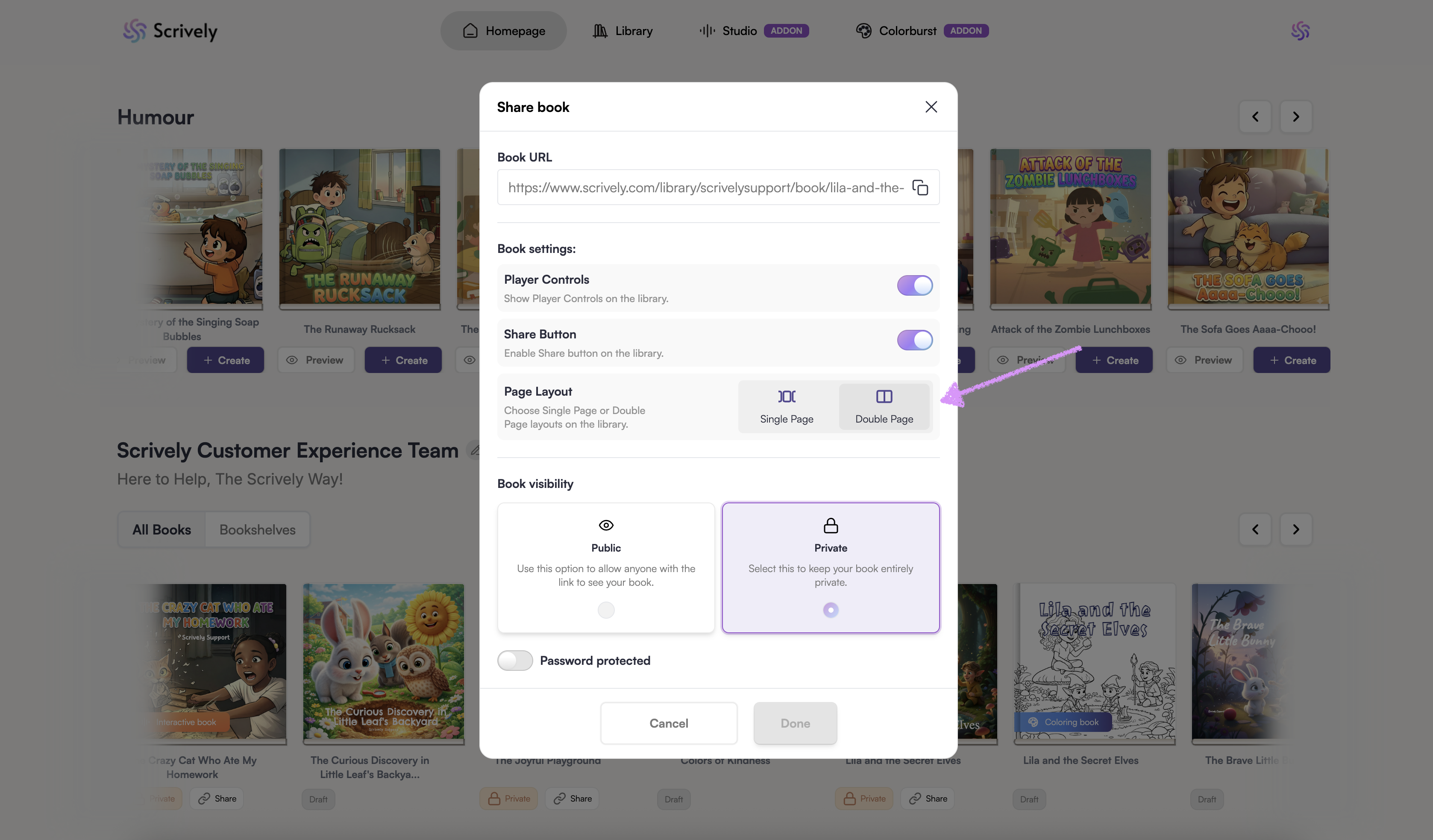
Task: Go to previous Humour books with left chevron
Action: coord(1254,117)
